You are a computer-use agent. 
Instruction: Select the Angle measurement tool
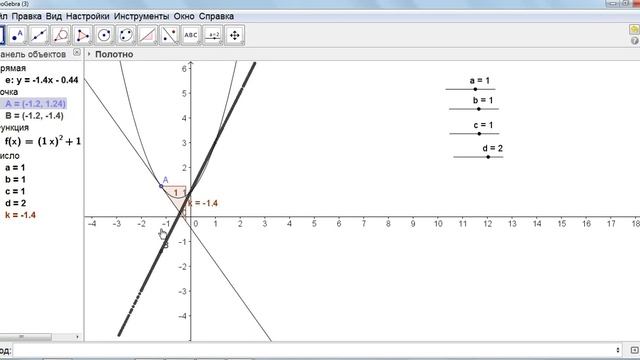[x=147, y=35]
